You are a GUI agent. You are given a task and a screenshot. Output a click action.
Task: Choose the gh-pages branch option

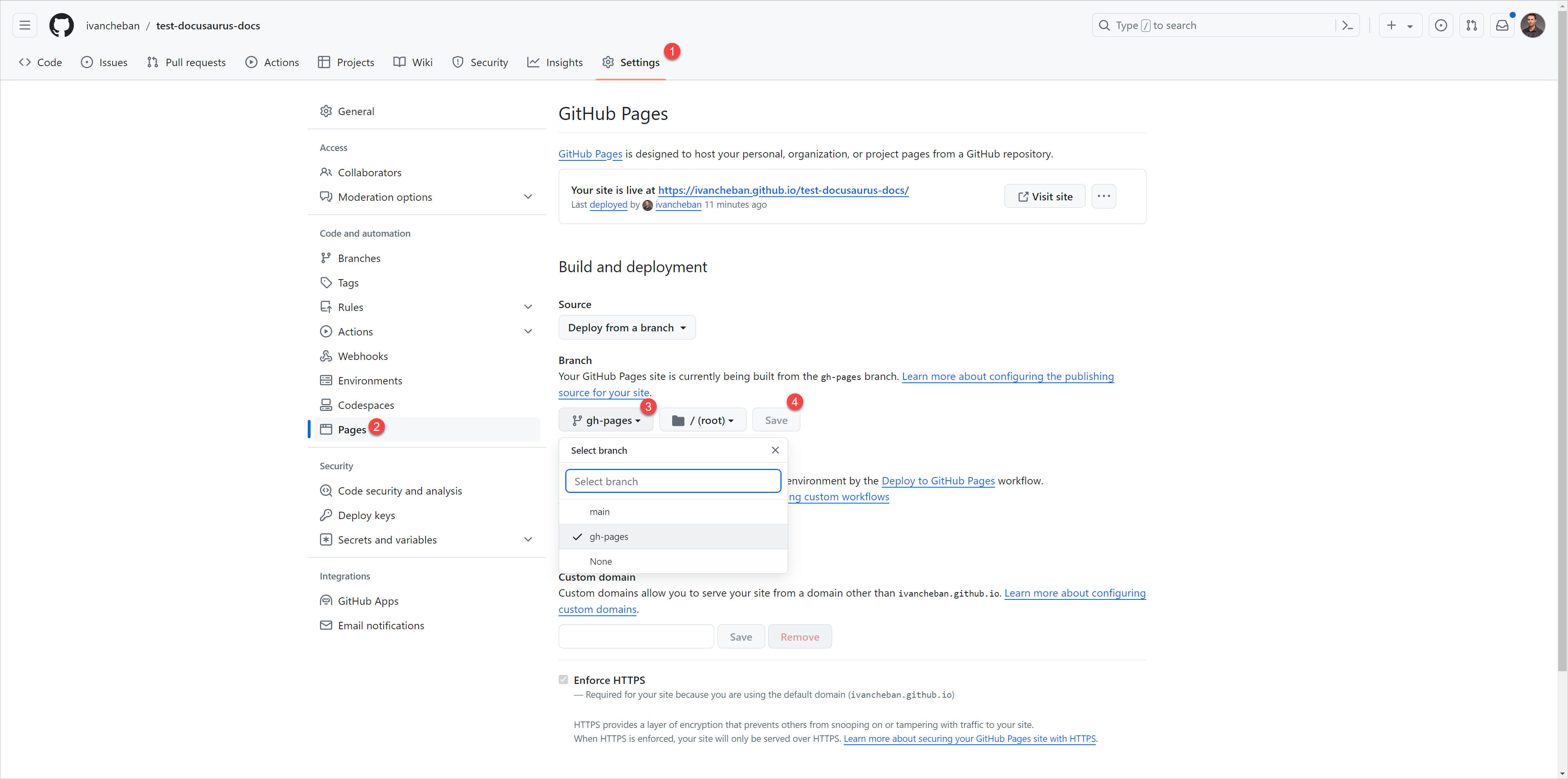tap(673, 536)
